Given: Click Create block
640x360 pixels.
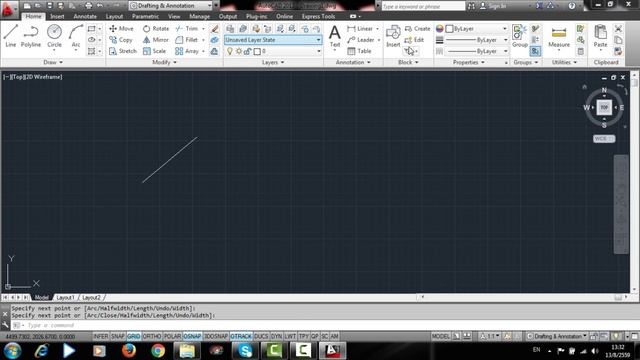Looking at the screenshot, I should [x=418, y=29].
